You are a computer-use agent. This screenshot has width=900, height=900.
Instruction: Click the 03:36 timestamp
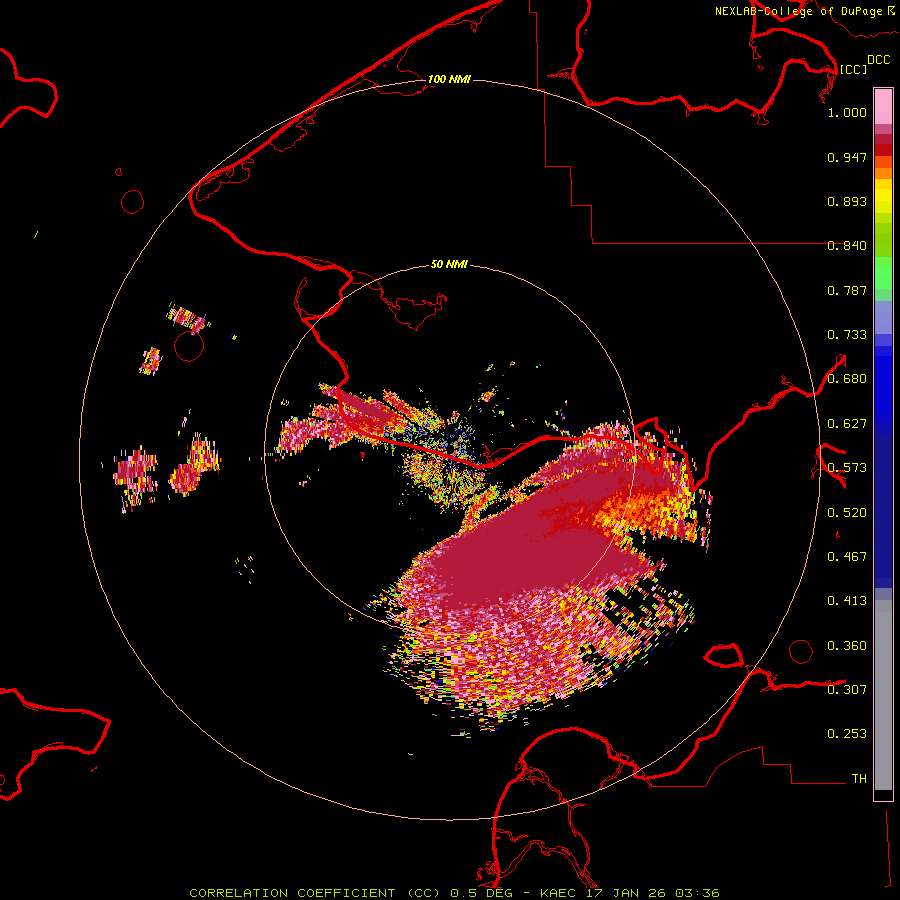(697, 893)
